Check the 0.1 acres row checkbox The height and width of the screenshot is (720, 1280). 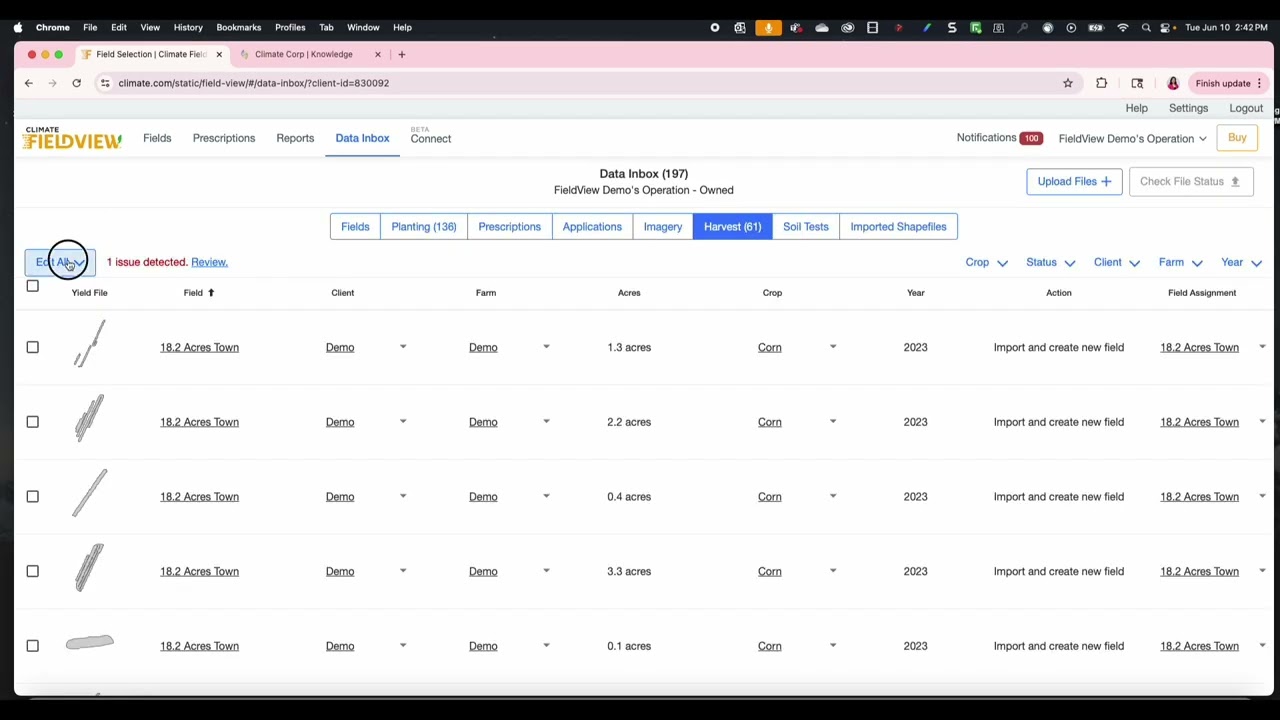click(x=32, y=646)
